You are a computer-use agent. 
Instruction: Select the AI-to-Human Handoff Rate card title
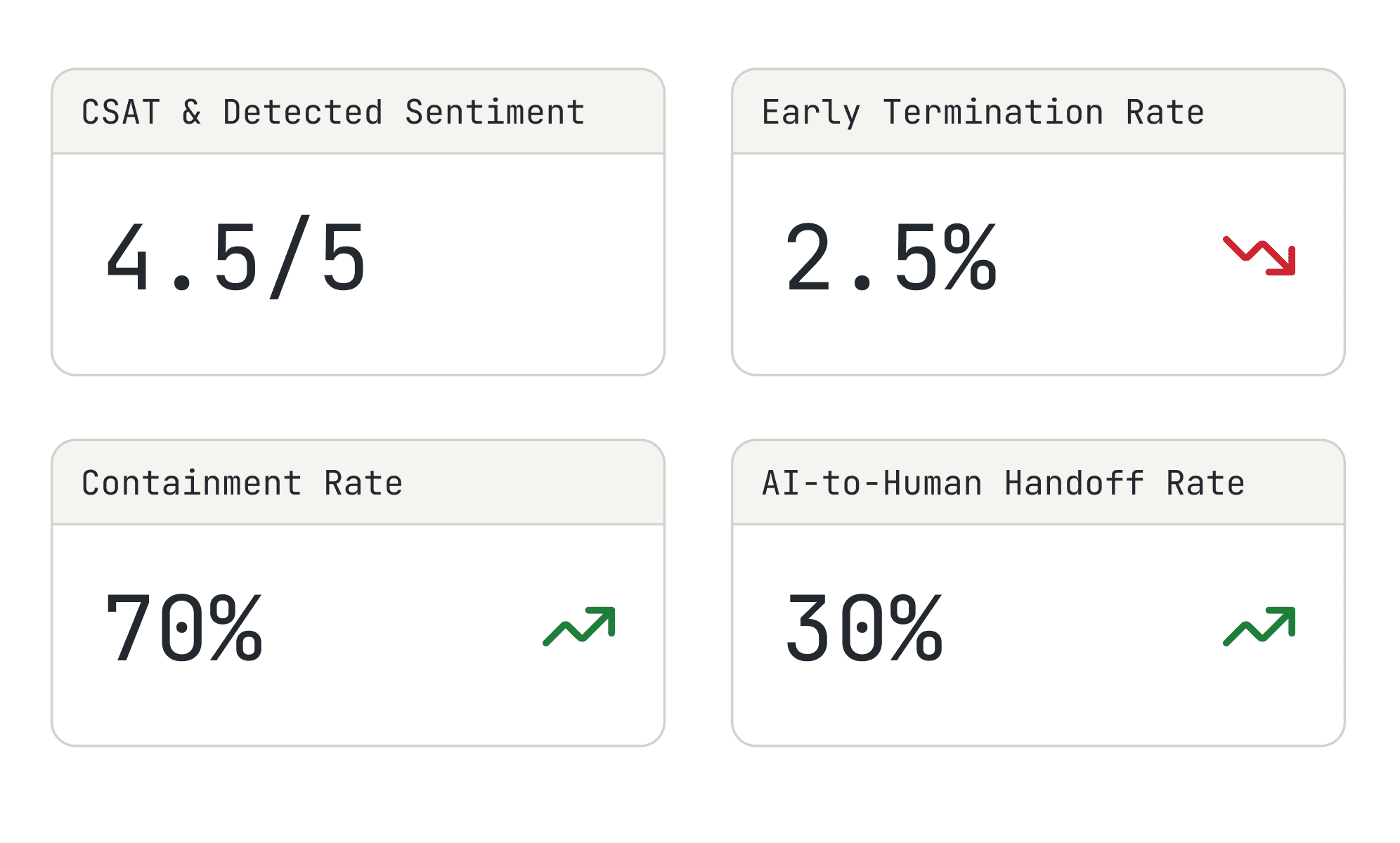1003,483
